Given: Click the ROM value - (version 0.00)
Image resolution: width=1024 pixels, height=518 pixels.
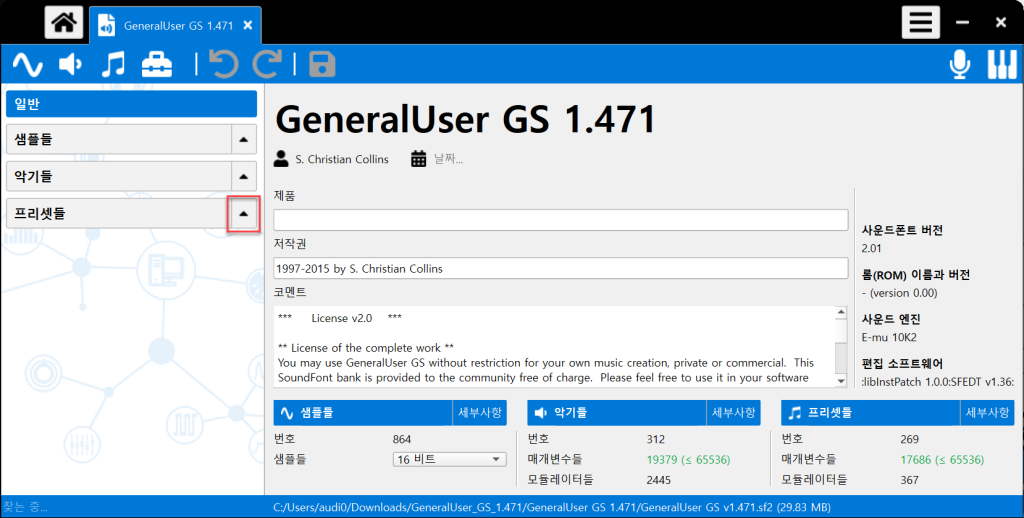Looking at the screenshot, I should coord(899,293).
